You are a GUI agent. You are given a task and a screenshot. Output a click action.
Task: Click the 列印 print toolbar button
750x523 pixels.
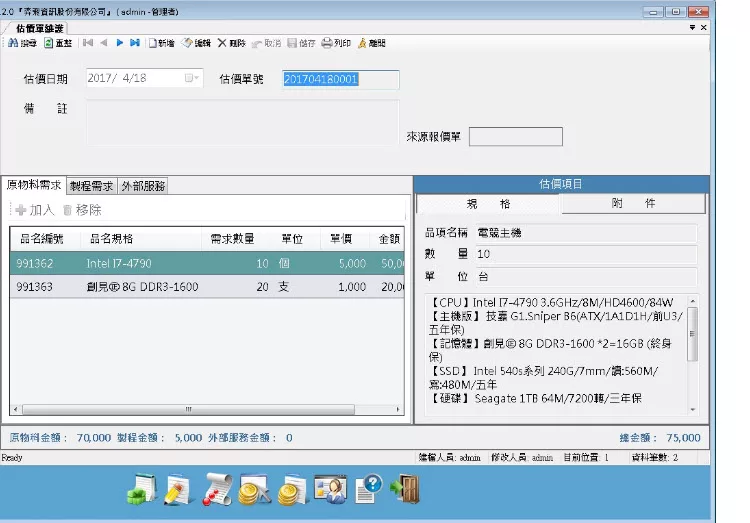[336, 44]
